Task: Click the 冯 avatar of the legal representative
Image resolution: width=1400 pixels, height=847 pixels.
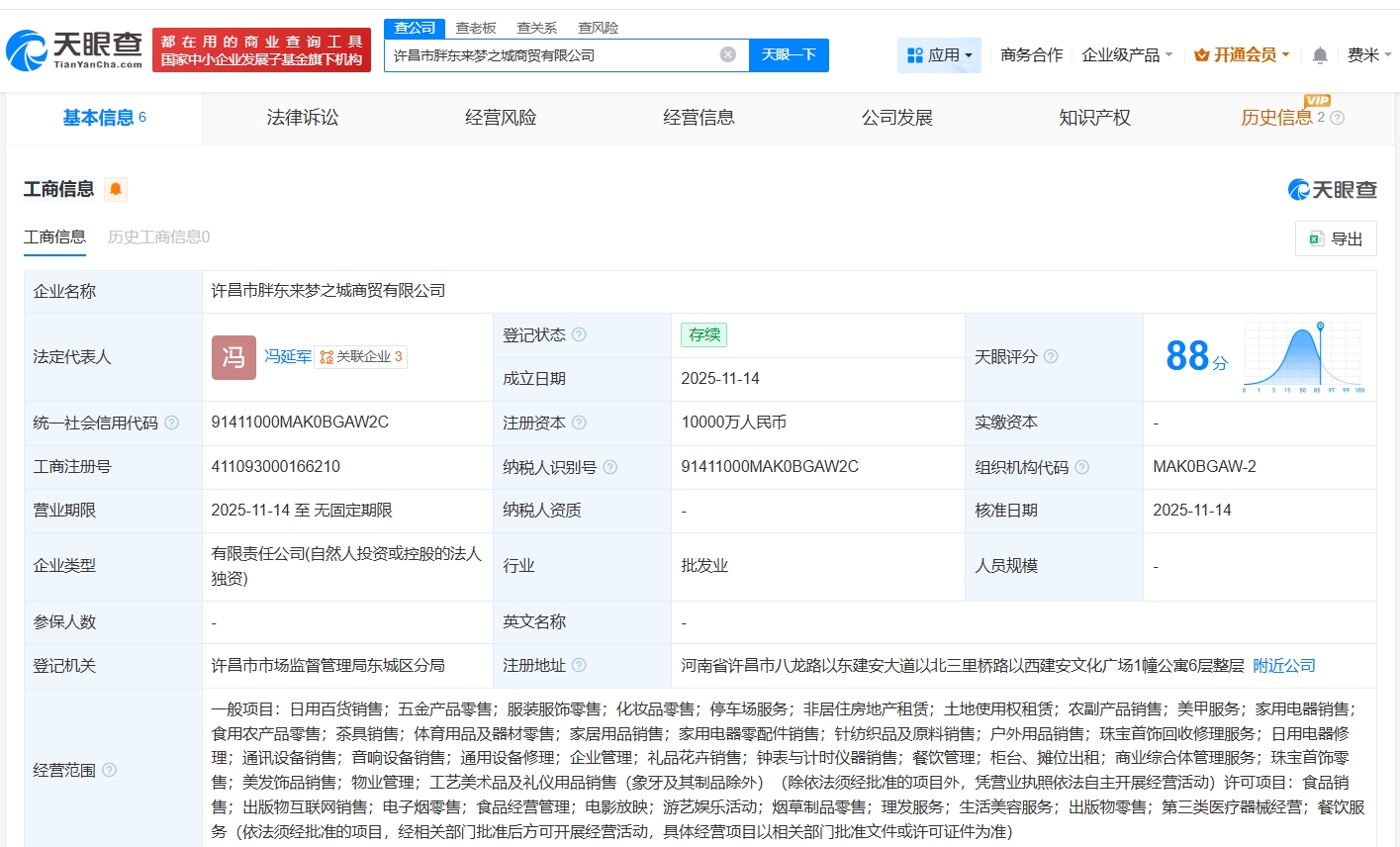Action: (x=233, y=357)
